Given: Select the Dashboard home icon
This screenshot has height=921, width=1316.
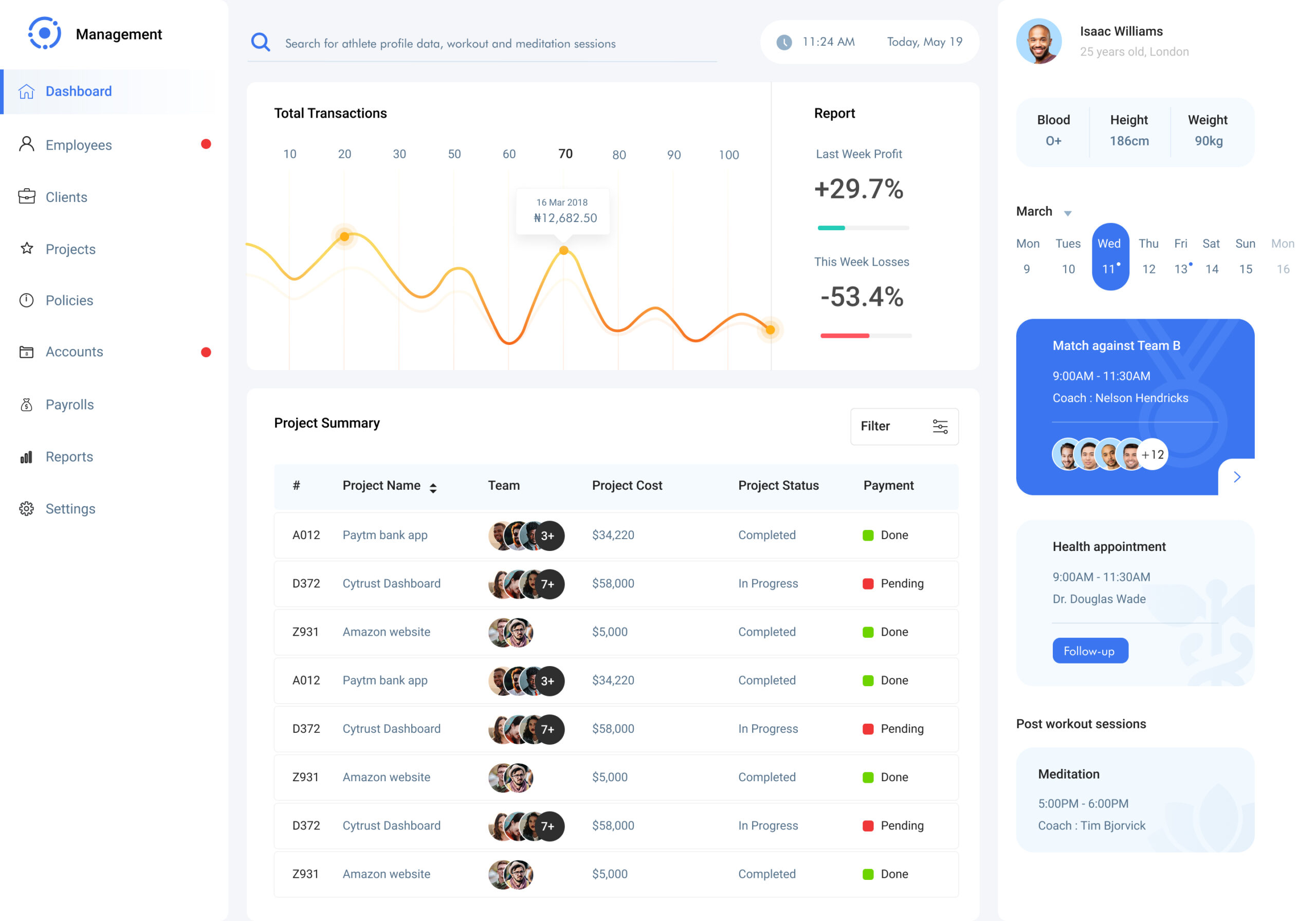Looking at the screenshot, I should [26, 90].
